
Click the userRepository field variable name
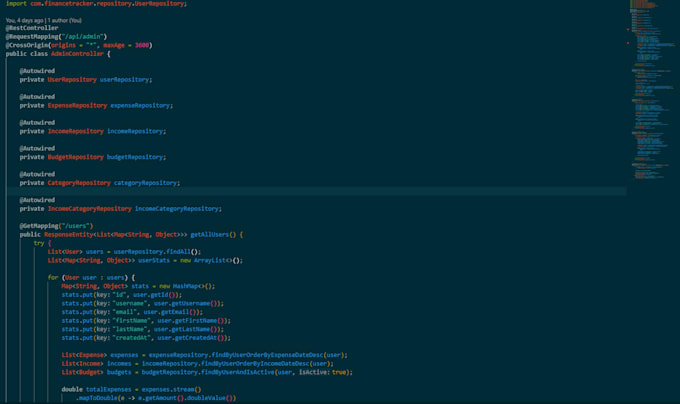(126, 80)
